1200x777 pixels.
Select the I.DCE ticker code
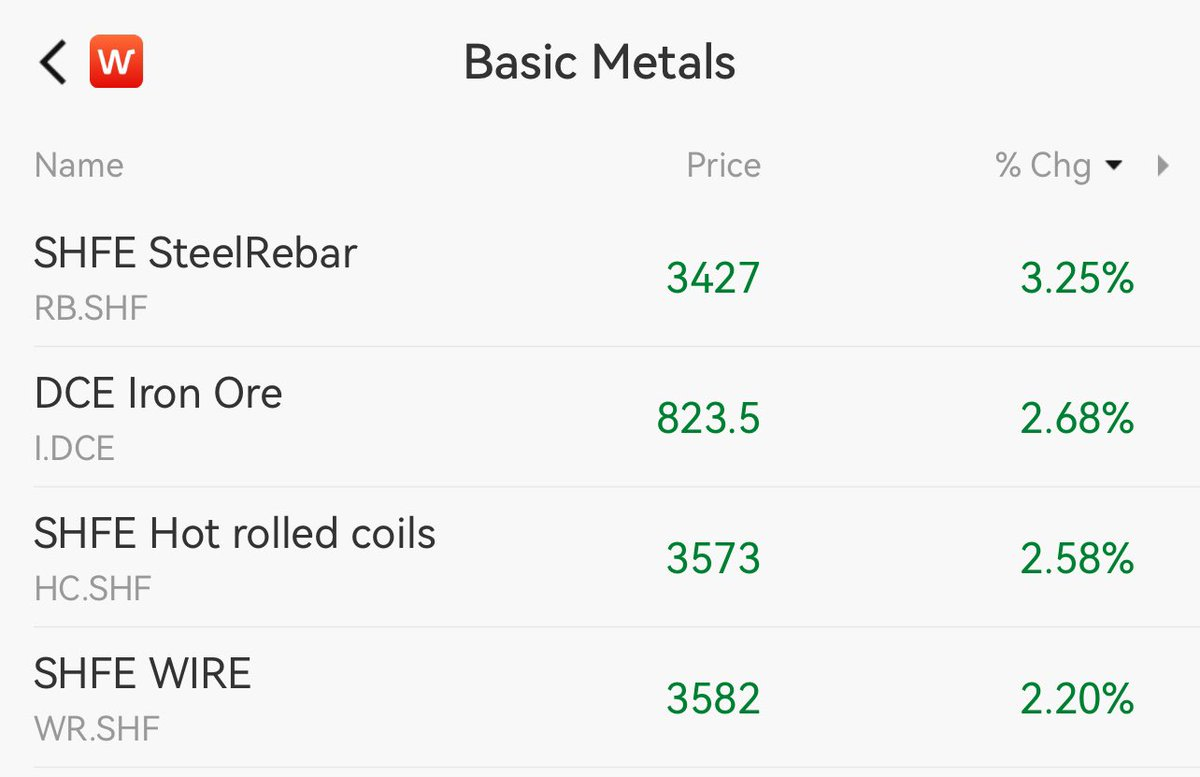click(75, 448)
